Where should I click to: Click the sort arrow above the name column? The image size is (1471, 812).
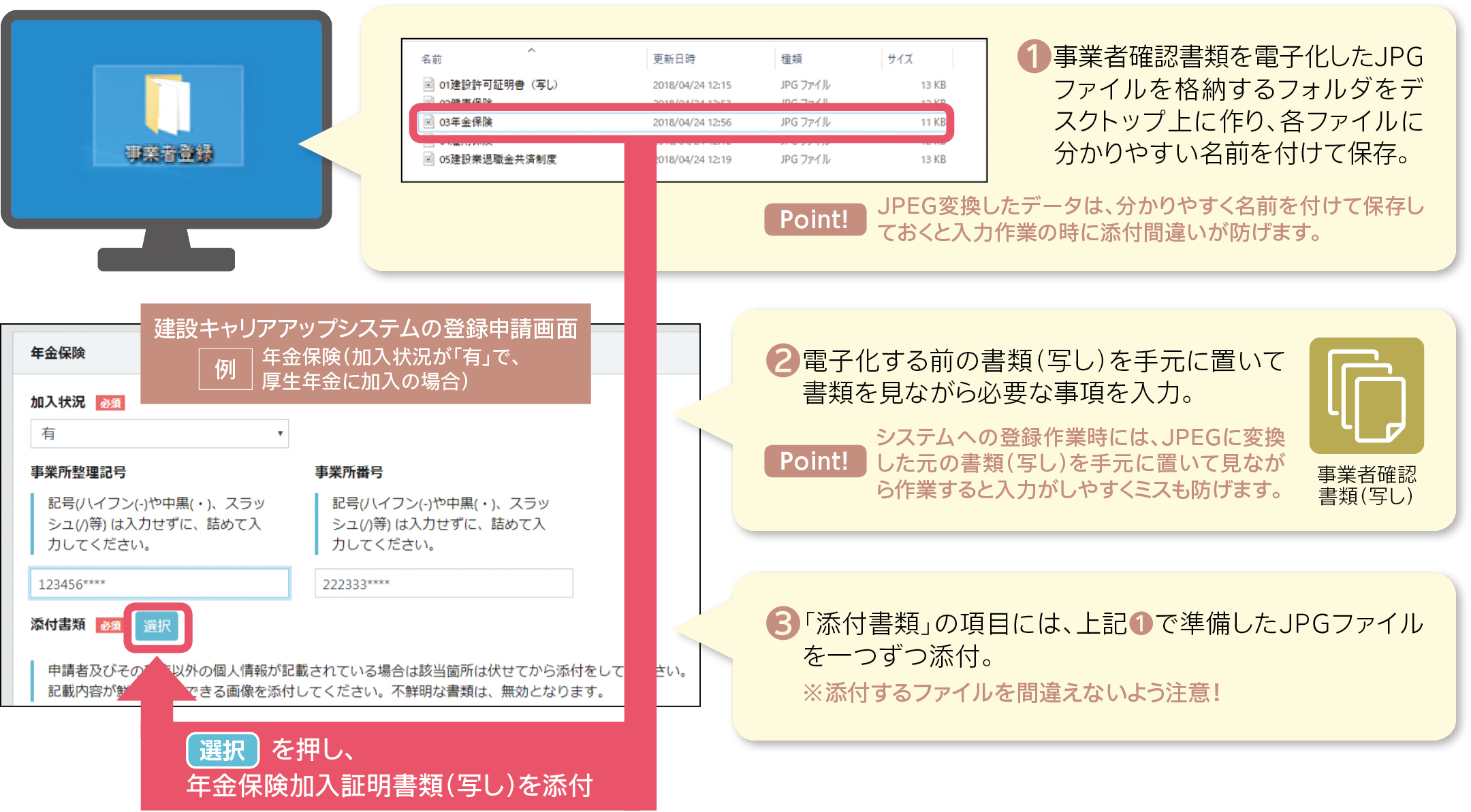(532, 50)
